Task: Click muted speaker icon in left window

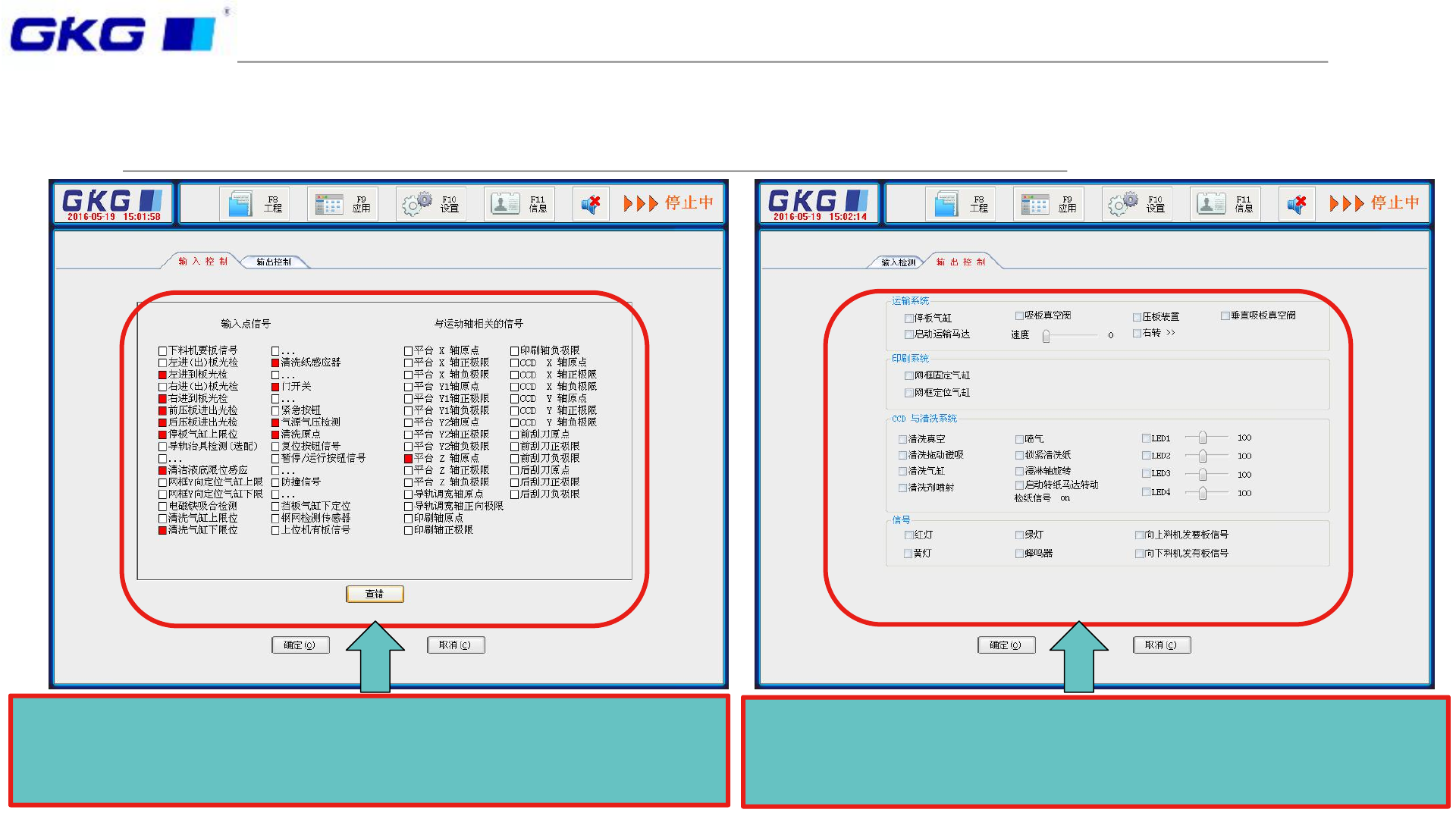Action: pos(591,204)
